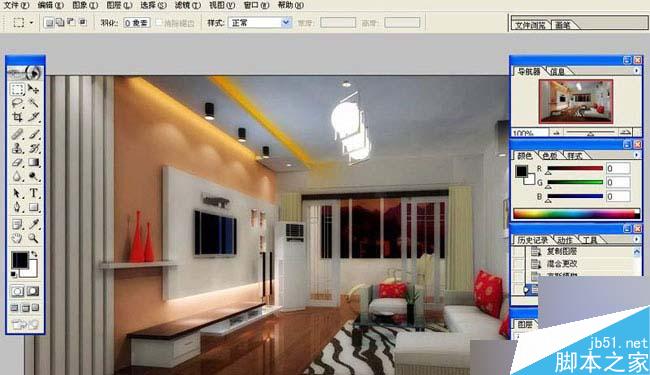This screenshot has height=375, width=650.
Task: Select the Blur tool
Action: tap(17, 176)
